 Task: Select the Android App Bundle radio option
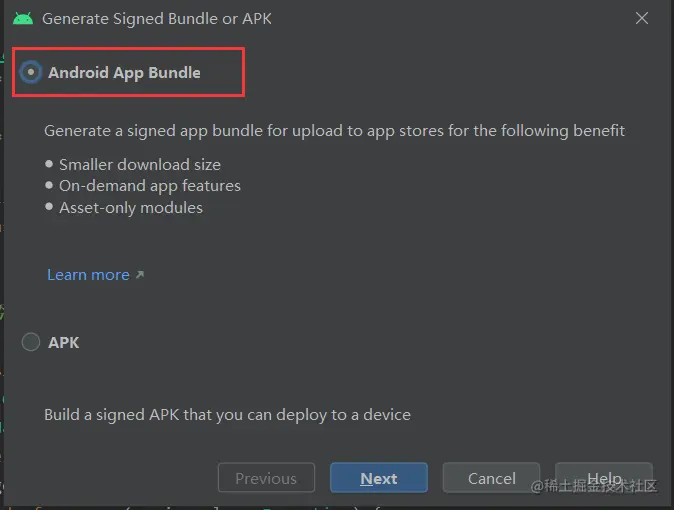point(31,72)
